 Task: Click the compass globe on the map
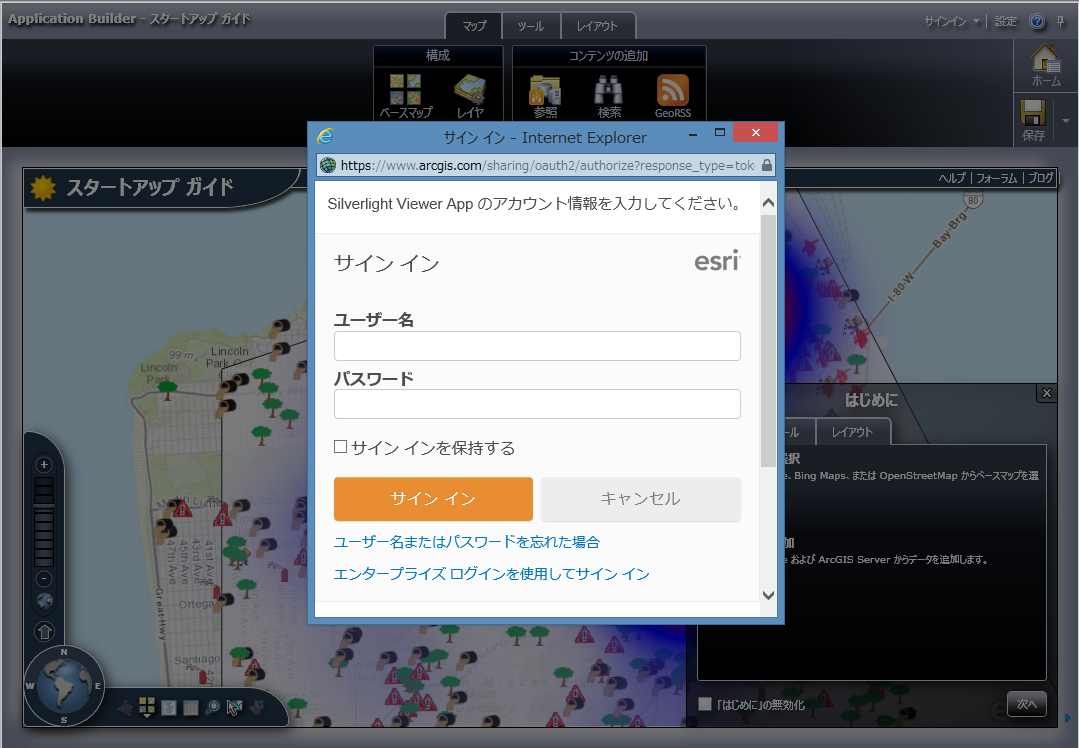(64, 685)
